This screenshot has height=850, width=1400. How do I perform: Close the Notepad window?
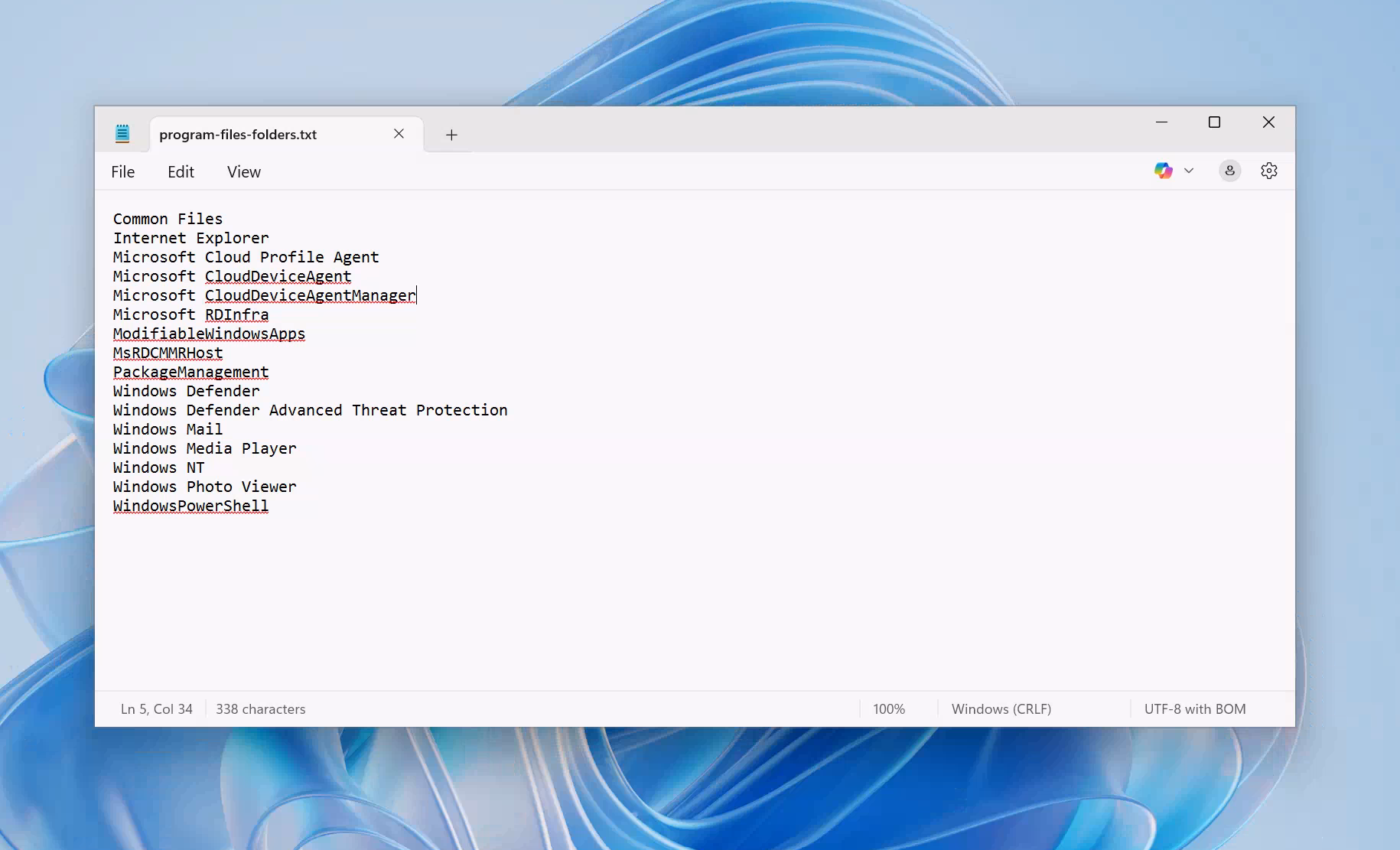coord(1268,122)
